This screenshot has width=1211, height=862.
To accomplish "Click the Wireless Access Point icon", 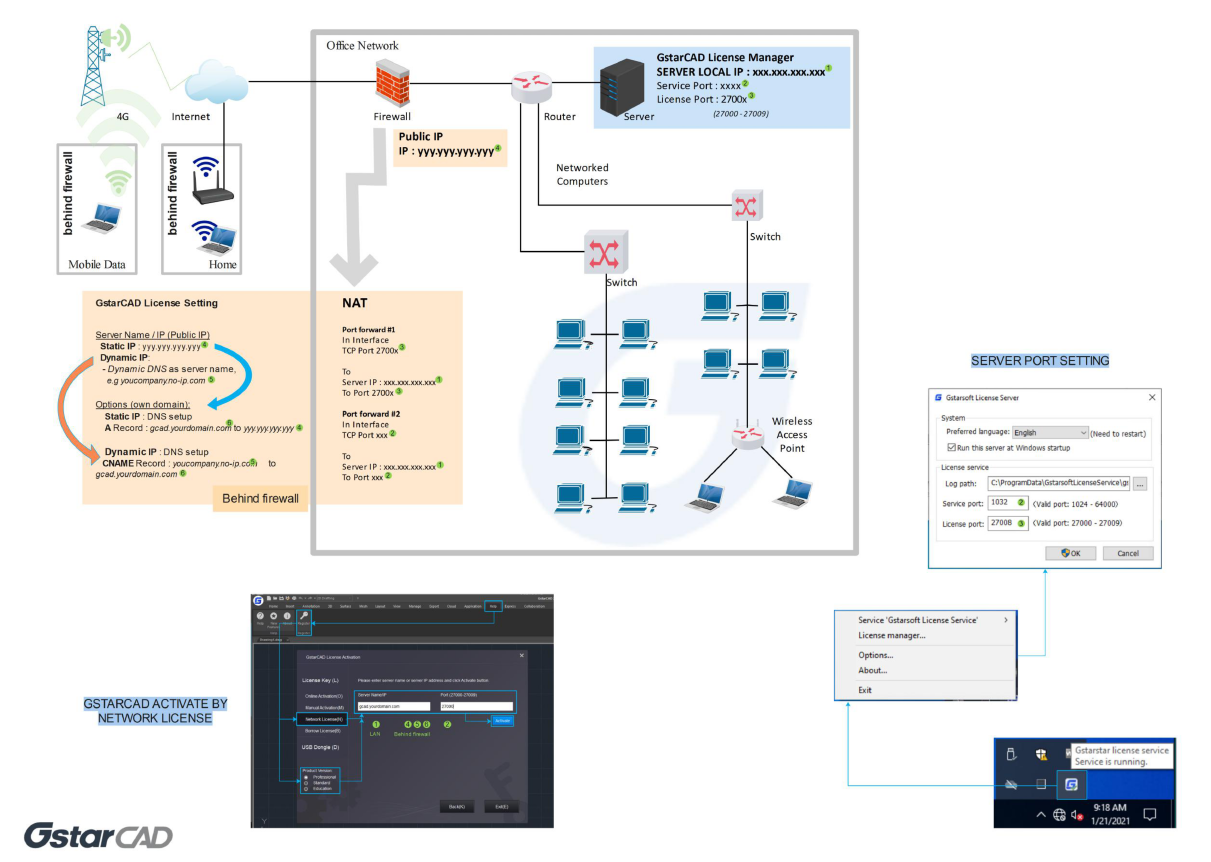I will 746,437.
